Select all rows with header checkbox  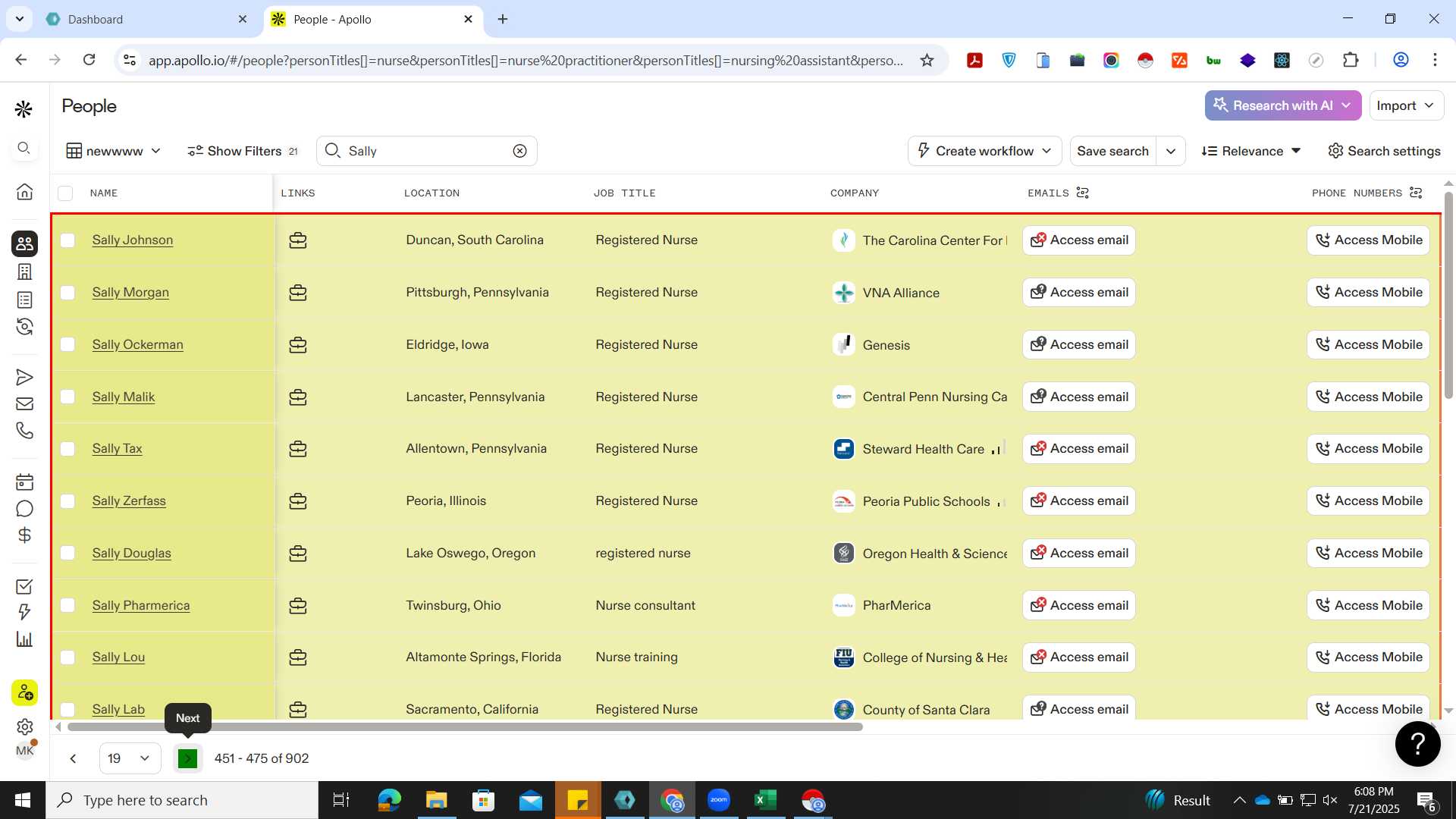click(65, 193)
